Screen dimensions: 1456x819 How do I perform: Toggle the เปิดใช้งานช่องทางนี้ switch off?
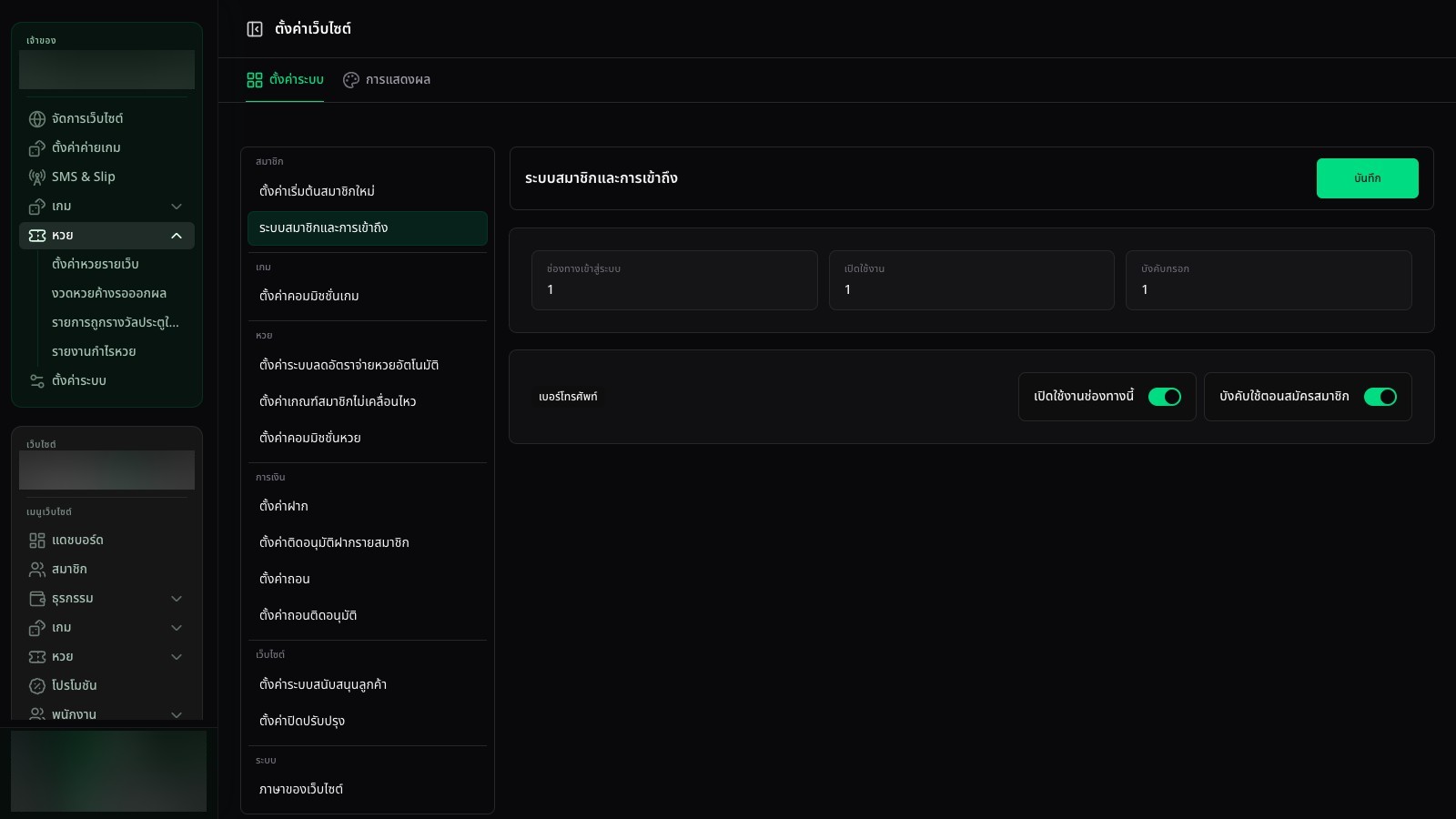1165,397
